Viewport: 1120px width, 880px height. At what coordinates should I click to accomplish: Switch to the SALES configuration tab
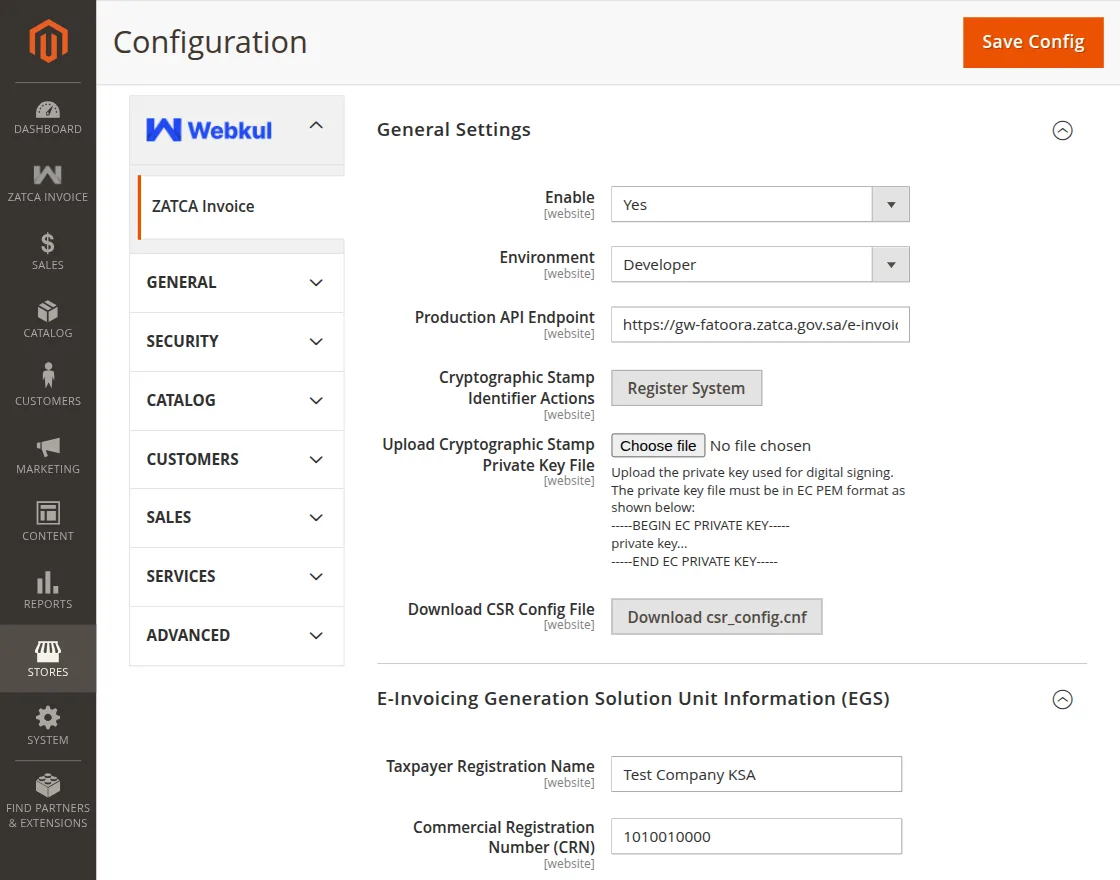tap(236, 517)
